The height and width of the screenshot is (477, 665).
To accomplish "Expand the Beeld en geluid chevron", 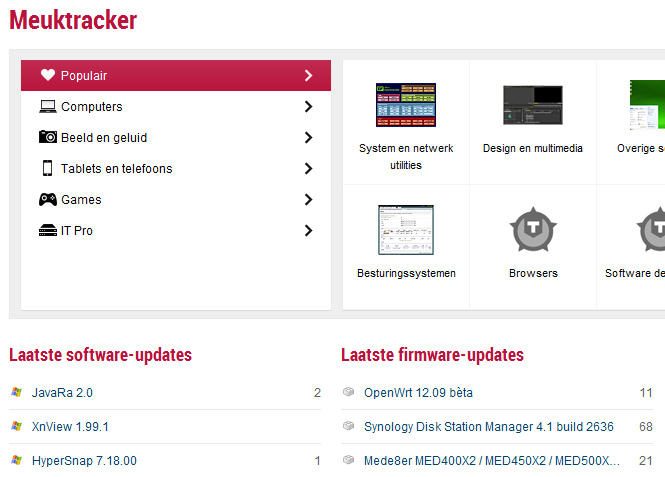I will 309,137.
